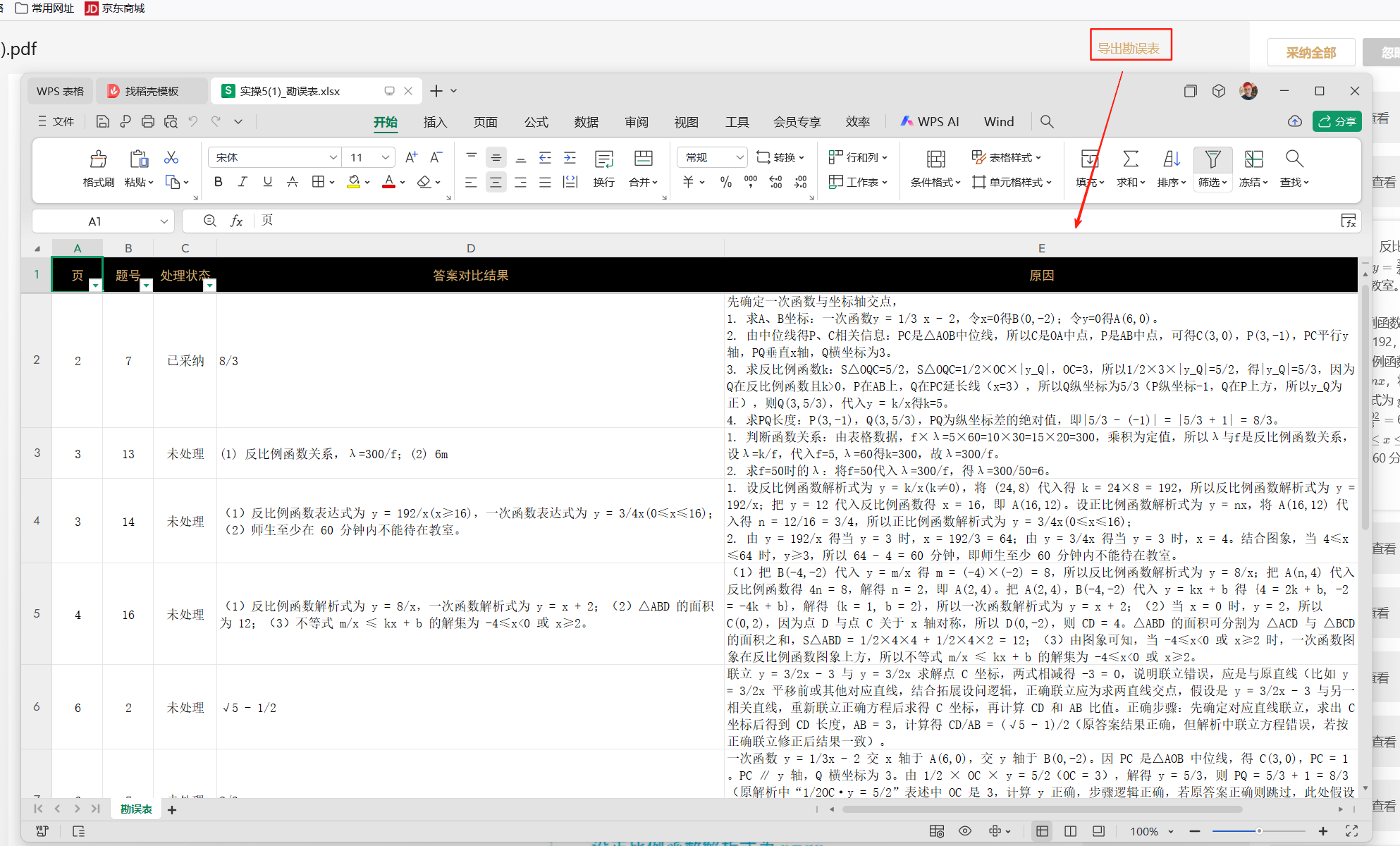The width and height of the screenshot is (1400, 846).
Task: Expand the font size dropdown
Action: (x=385, y=157)
